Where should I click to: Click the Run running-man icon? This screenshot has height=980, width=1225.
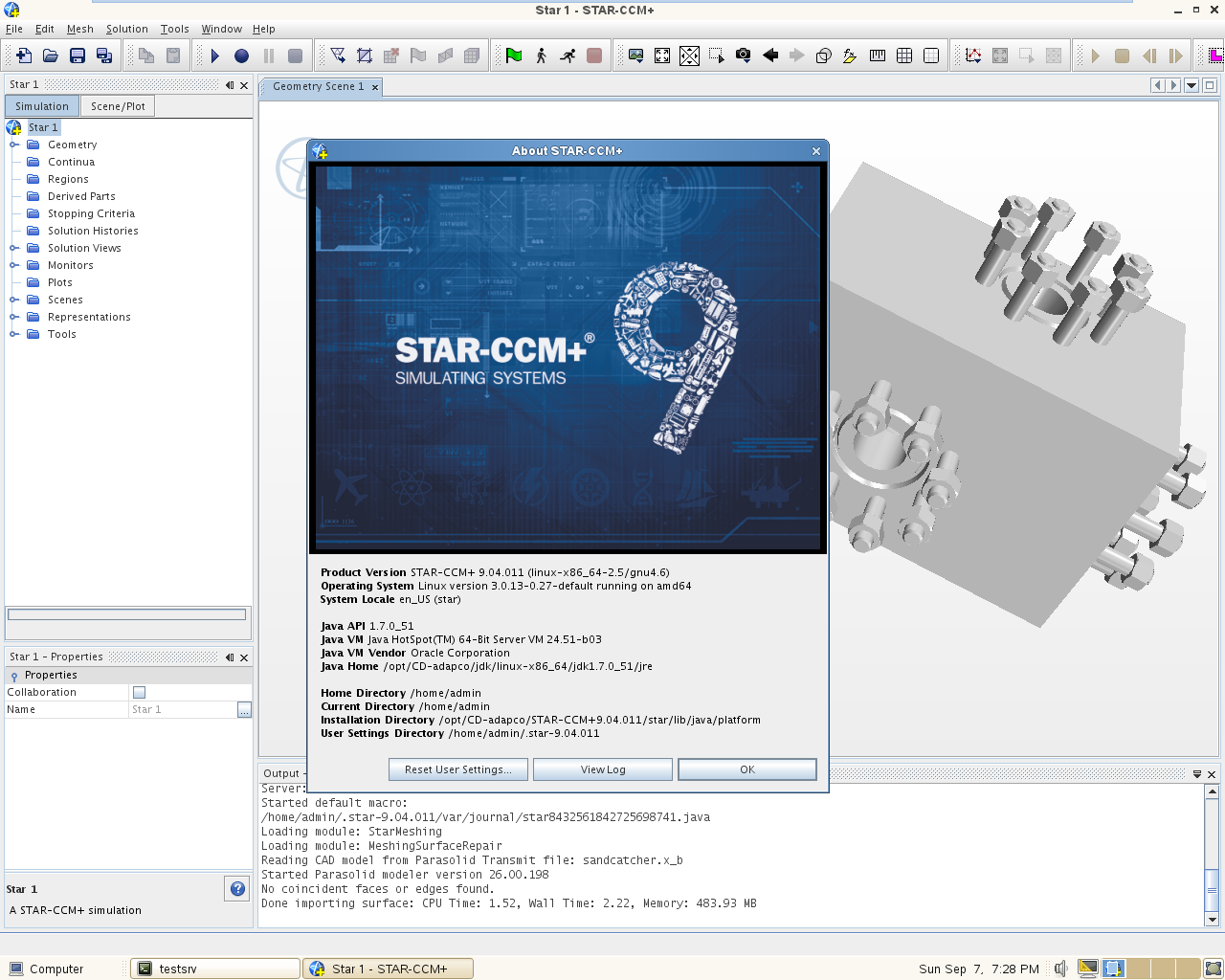coord(568,56)
